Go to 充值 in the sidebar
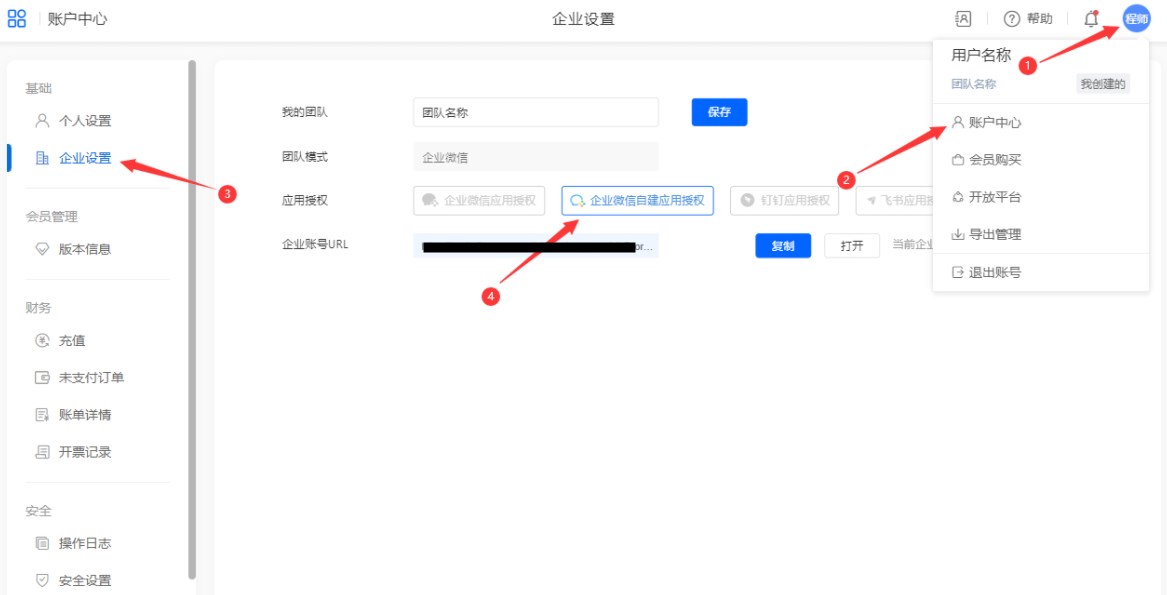 [71, 341]
